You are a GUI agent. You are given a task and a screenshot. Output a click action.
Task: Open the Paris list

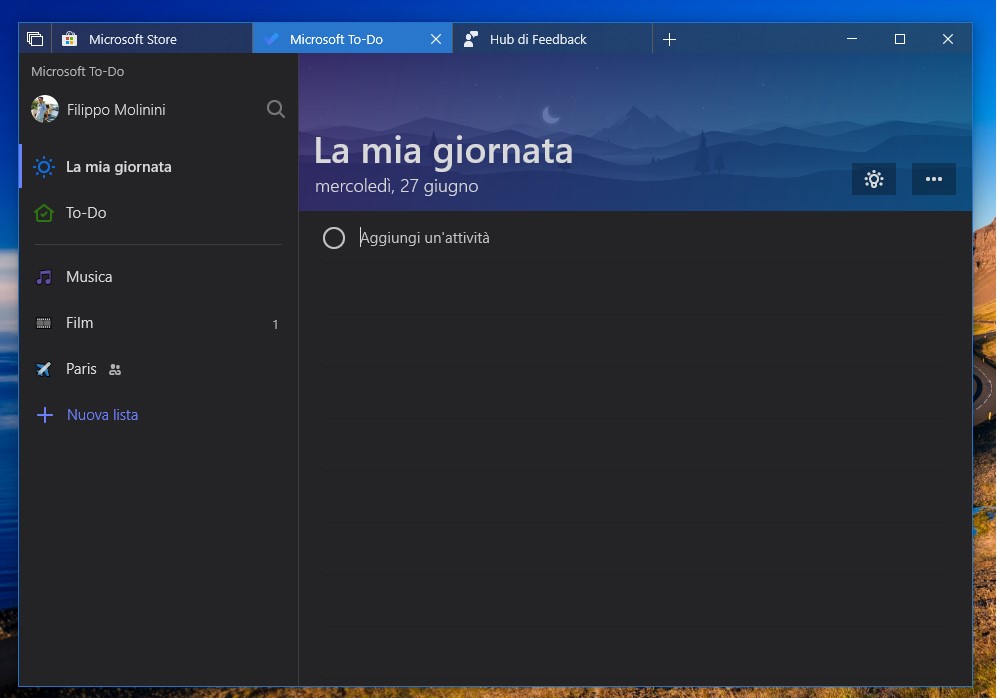click(x=159, y=369)
